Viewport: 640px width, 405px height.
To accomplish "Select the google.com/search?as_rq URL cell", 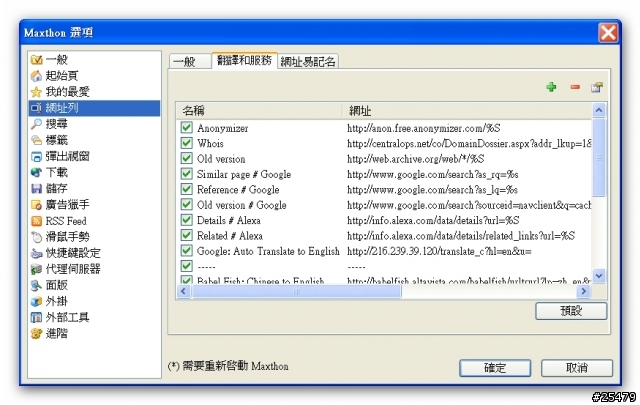I will (x=433, y=174).
